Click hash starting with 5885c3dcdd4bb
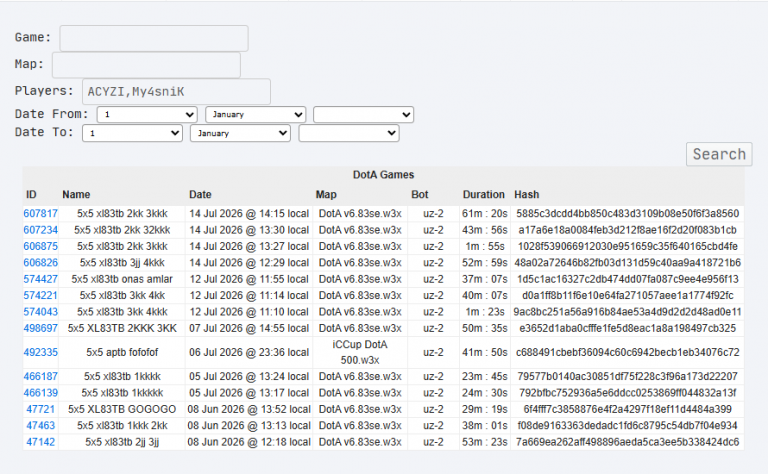This screenshot has width=768, height=474. coord(627,213)
